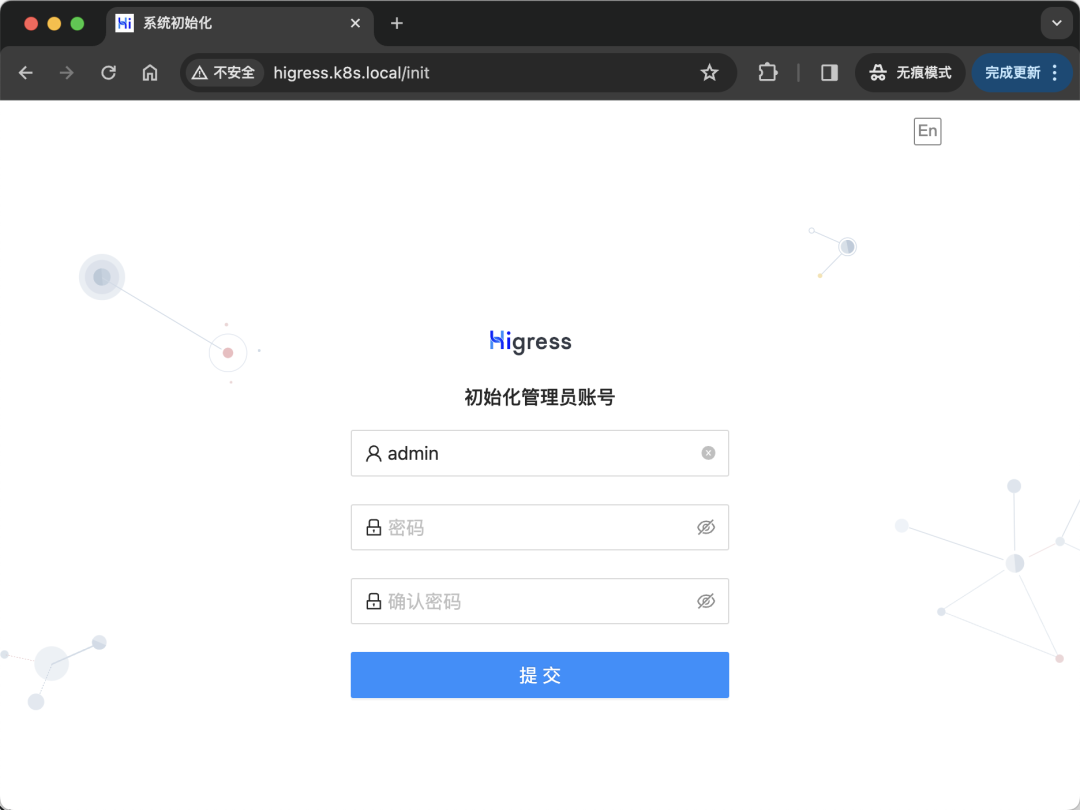Click the 无痕模式 incognito indicator
This screenshot has width=1080, height=810.
[910, 73]
